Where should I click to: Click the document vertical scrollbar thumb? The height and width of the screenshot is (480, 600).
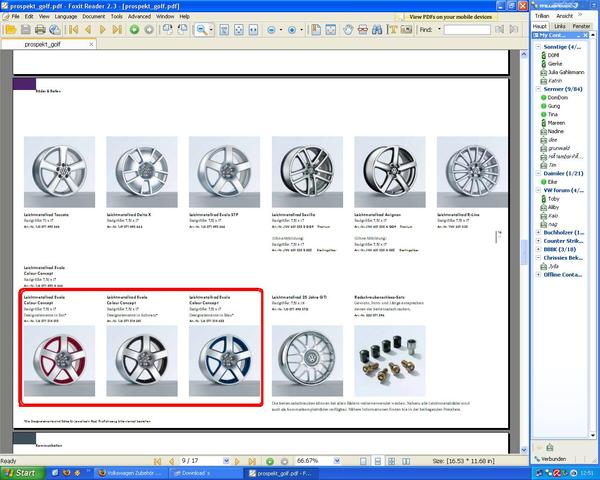524,252
